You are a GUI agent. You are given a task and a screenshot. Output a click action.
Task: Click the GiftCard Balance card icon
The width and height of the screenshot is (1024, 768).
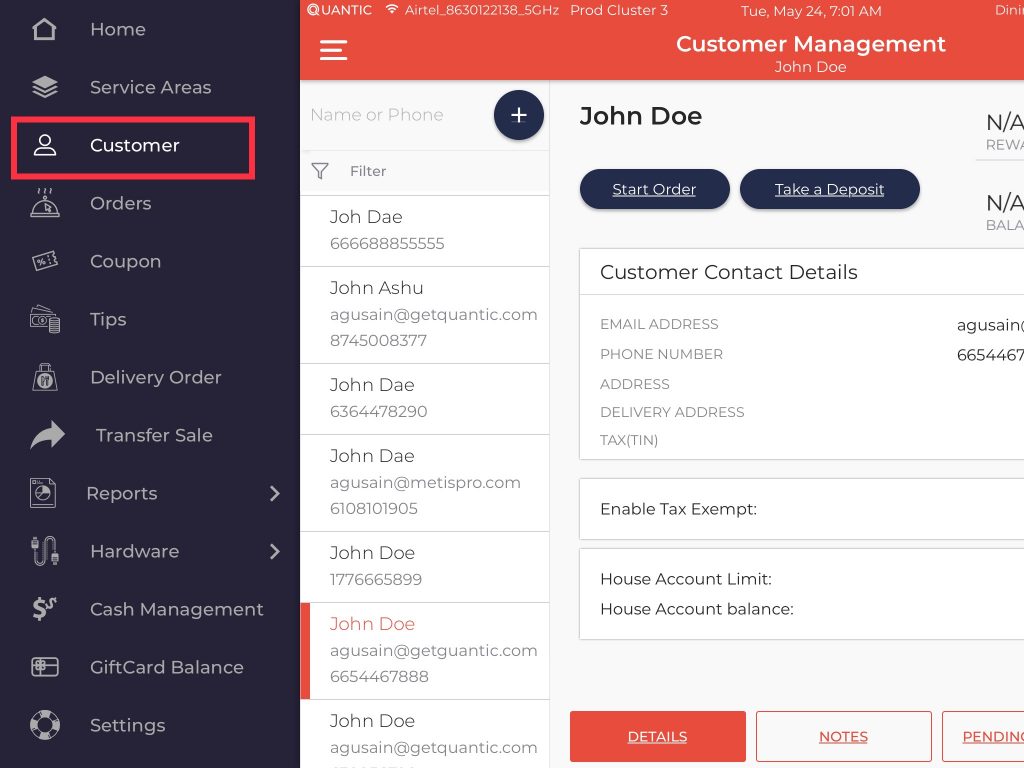click(45, 667)
